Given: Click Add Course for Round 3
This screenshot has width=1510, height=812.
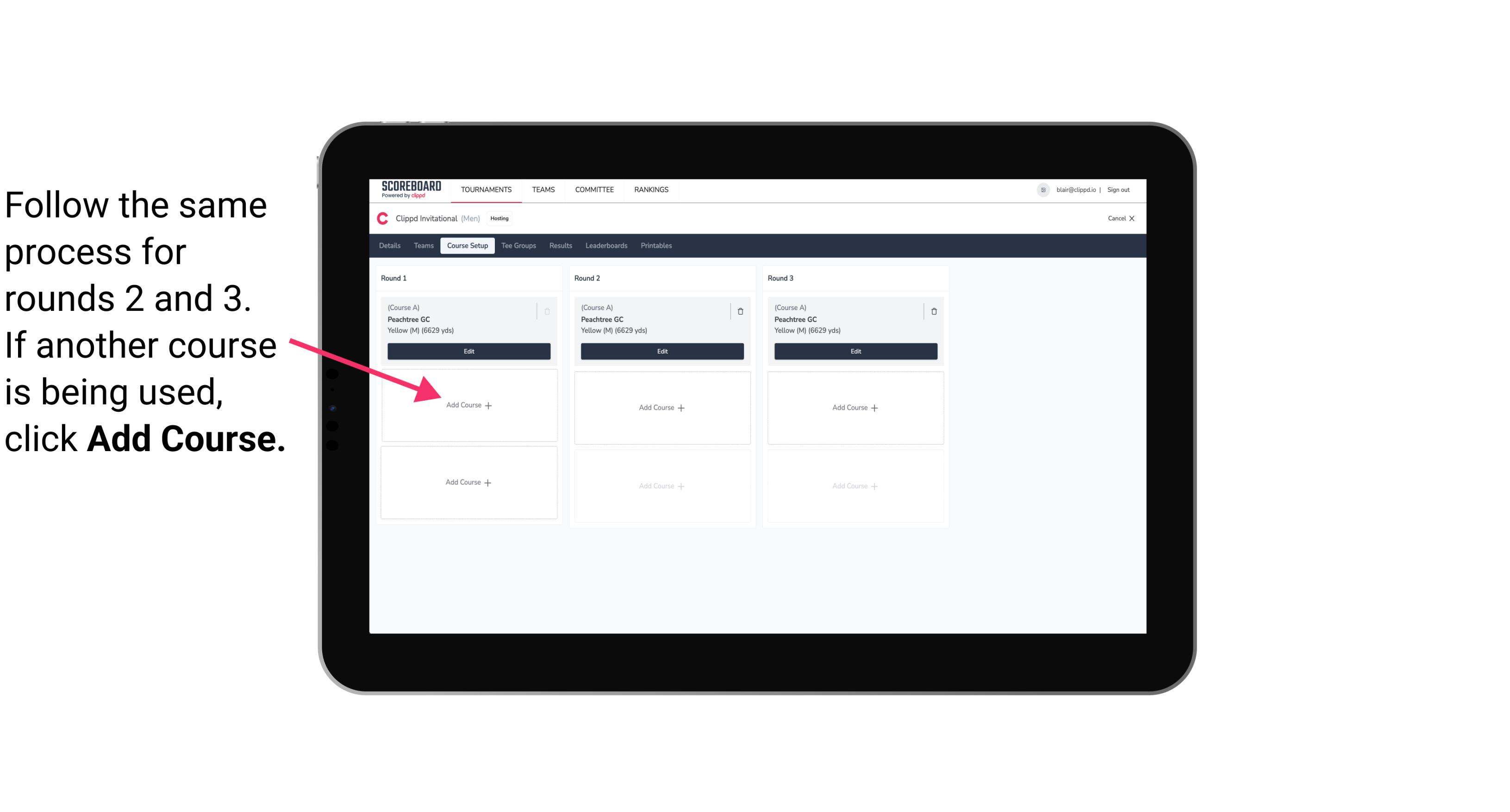Looking at the screenshot, I should pos(854,407).
